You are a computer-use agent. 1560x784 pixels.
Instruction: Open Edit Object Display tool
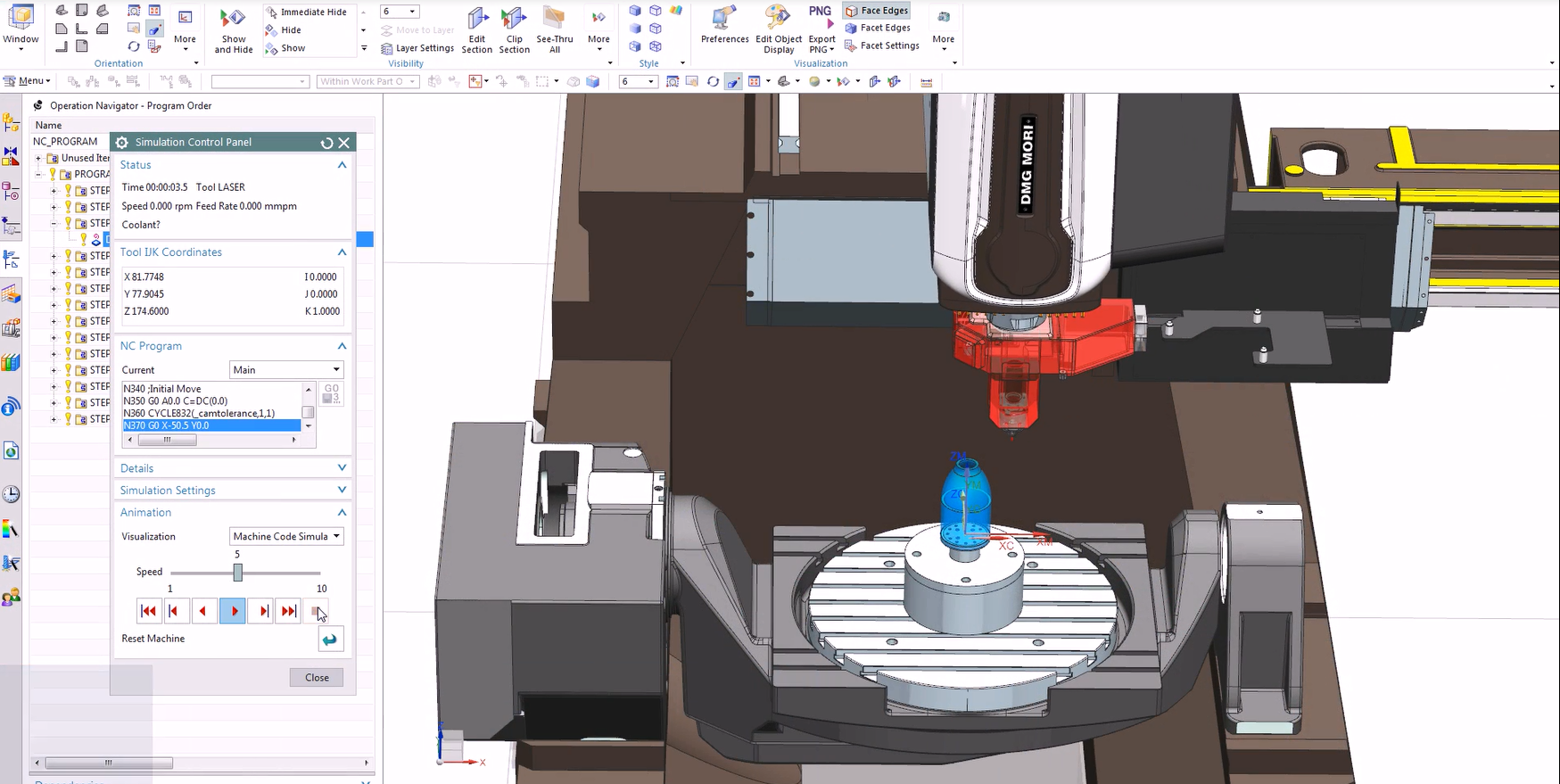coord(778,29)
